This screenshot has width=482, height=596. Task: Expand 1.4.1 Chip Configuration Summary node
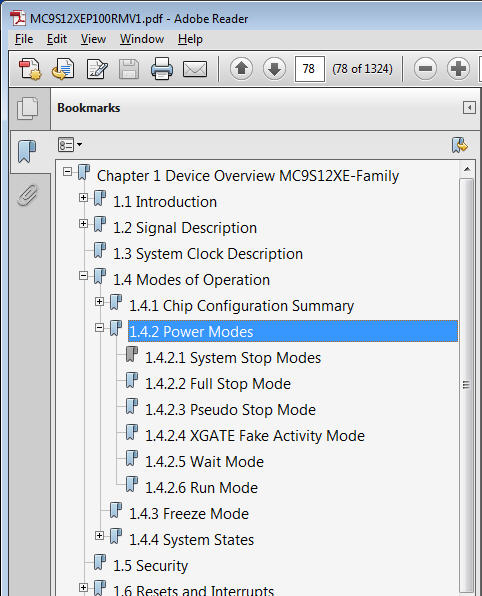tap(100, 301)
